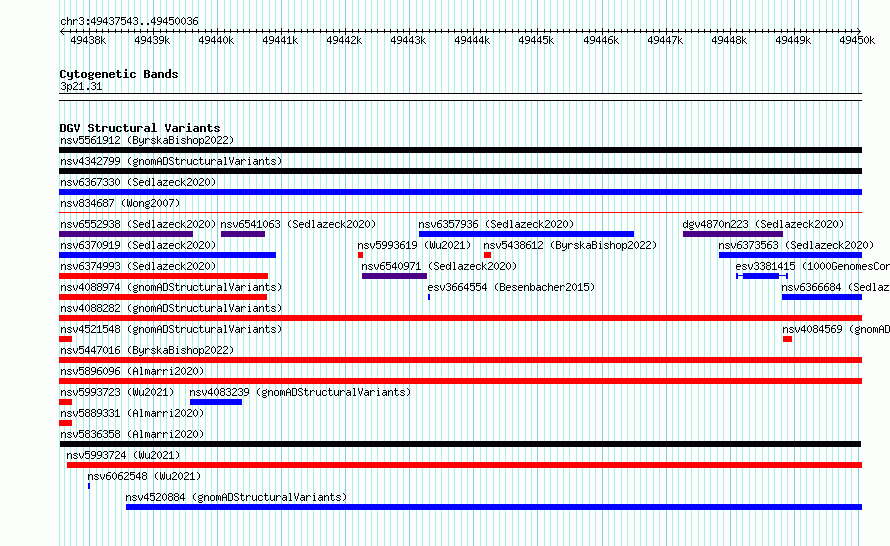The width and height of the screenshot is (890, 546).
Task: Open nsv6357936 (Sedlazeck2020) label
Action: pos(497,224)
